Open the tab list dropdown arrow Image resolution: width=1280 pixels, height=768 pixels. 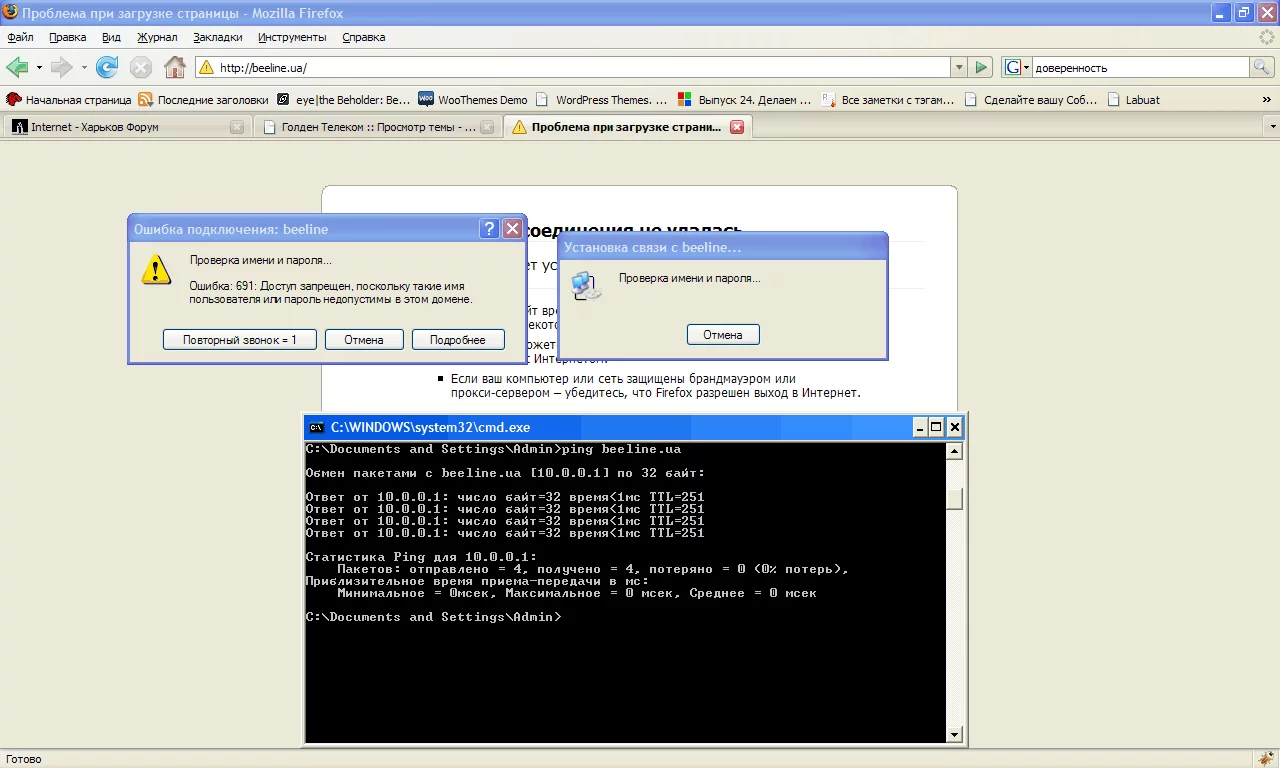click(x=1272, y=127)
